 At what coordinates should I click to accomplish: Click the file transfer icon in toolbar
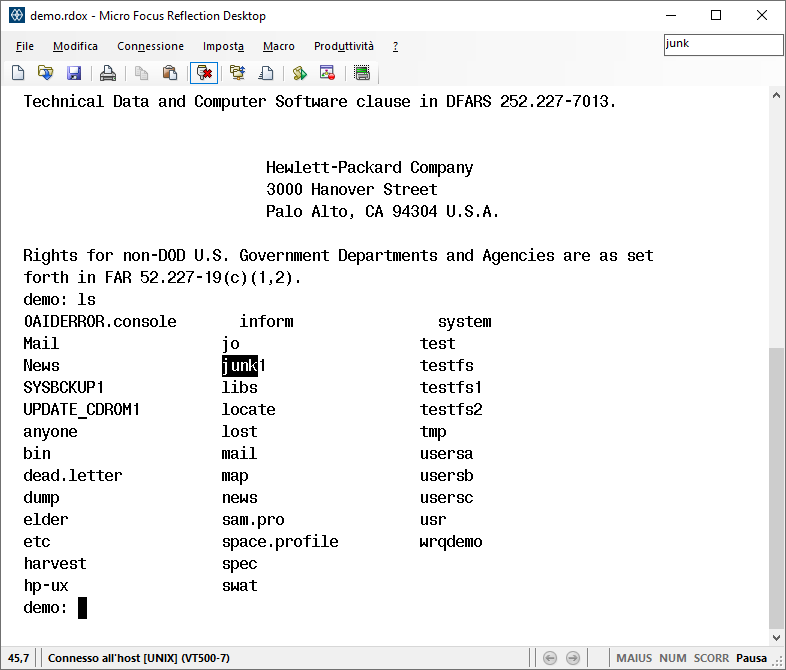[237, 73]
